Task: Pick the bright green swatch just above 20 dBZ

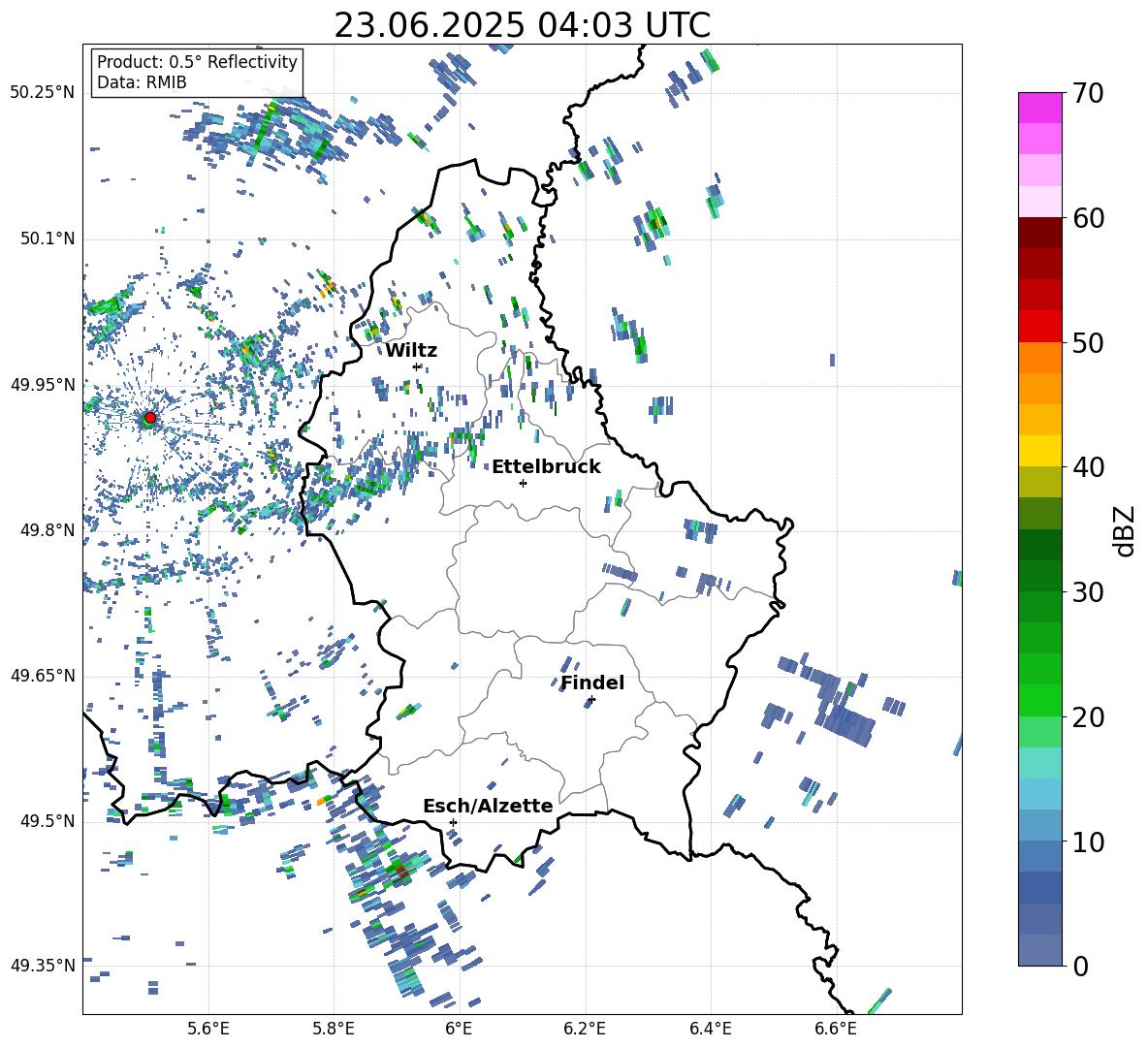Action: (x=1039, y=700)
